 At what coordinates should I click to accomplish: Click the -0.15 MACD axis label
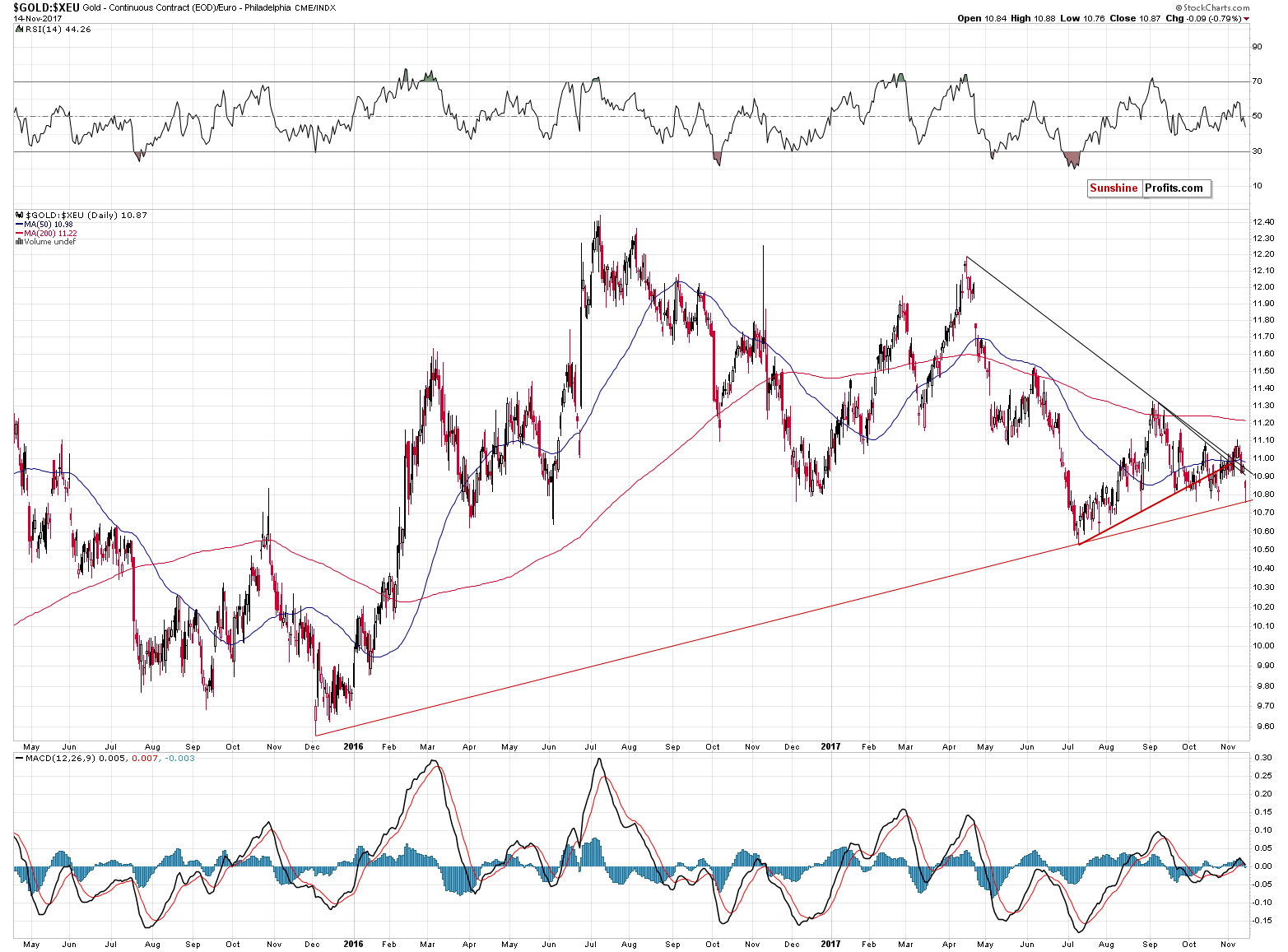[1263, 920]
